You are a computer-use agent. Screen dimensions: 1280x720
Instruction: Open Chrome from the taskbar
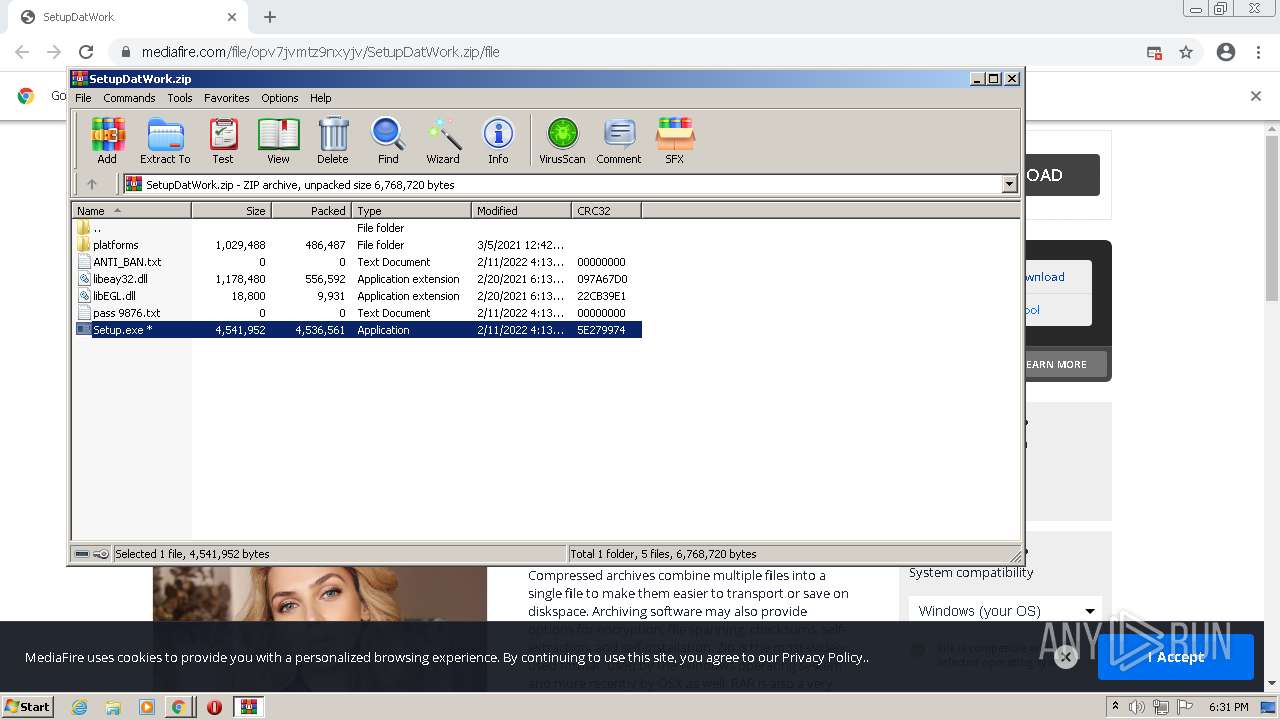tap(179, 707)
